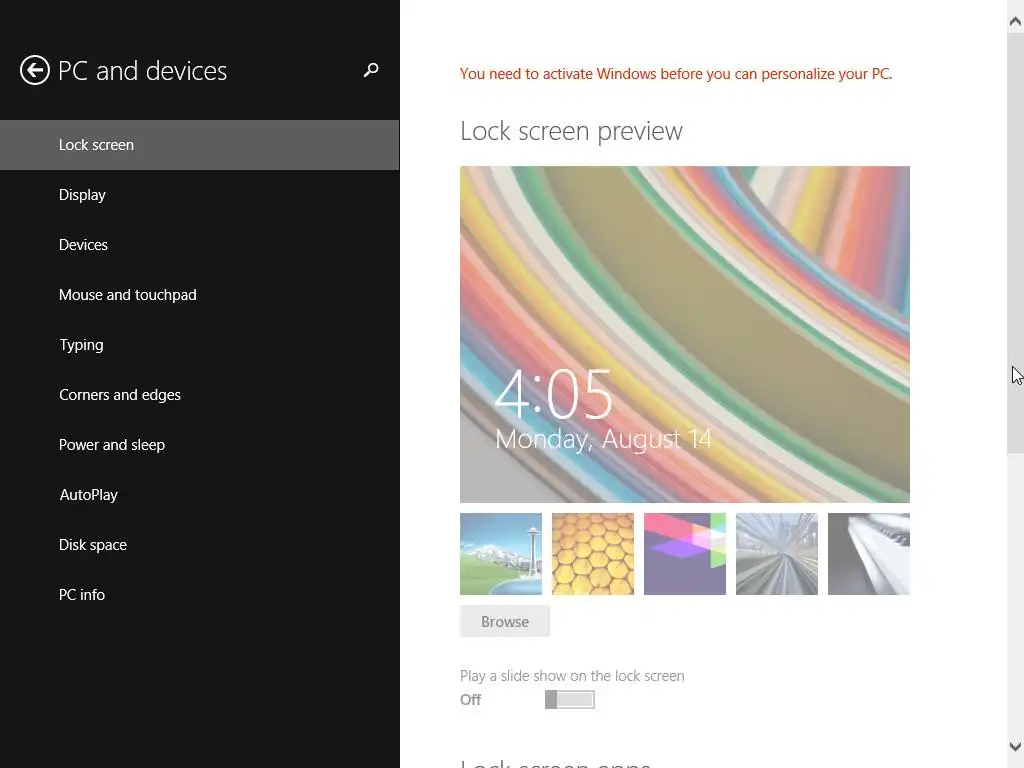The image size is (1024, 768).
Task: Click the back arrow icon
Action: tap(35, 70)
